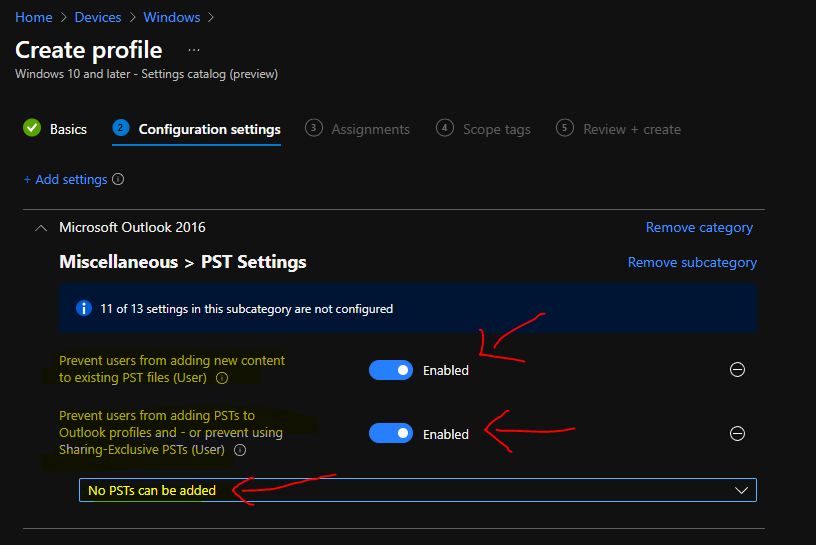Remove the 'adding PSTs to Outlook profiles' setting
This screenshot has width=816, height=545.
click(x=737, y=433)
